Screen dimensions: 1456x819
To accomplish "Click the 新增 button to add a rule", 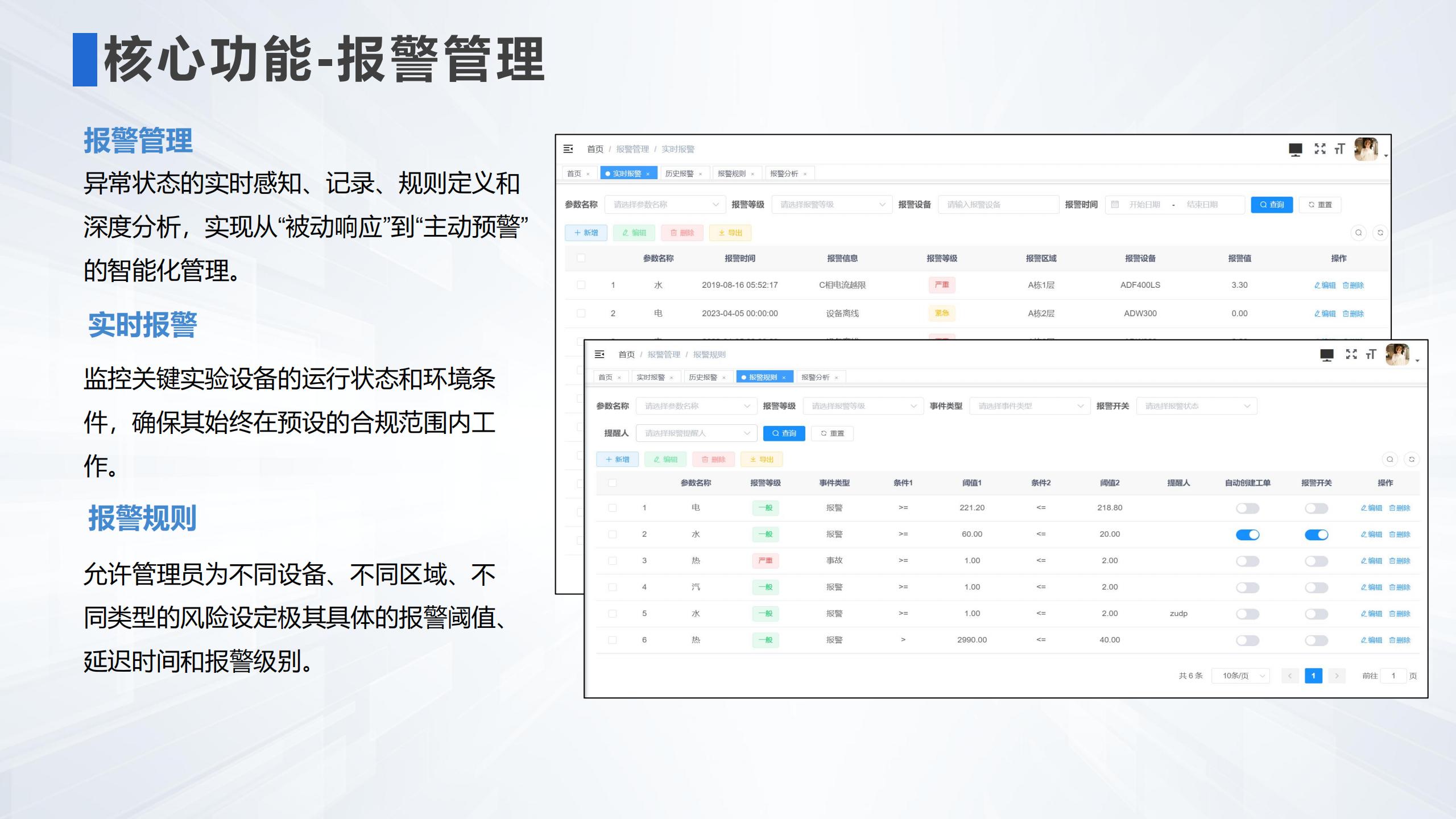I will tap(618, 459).
